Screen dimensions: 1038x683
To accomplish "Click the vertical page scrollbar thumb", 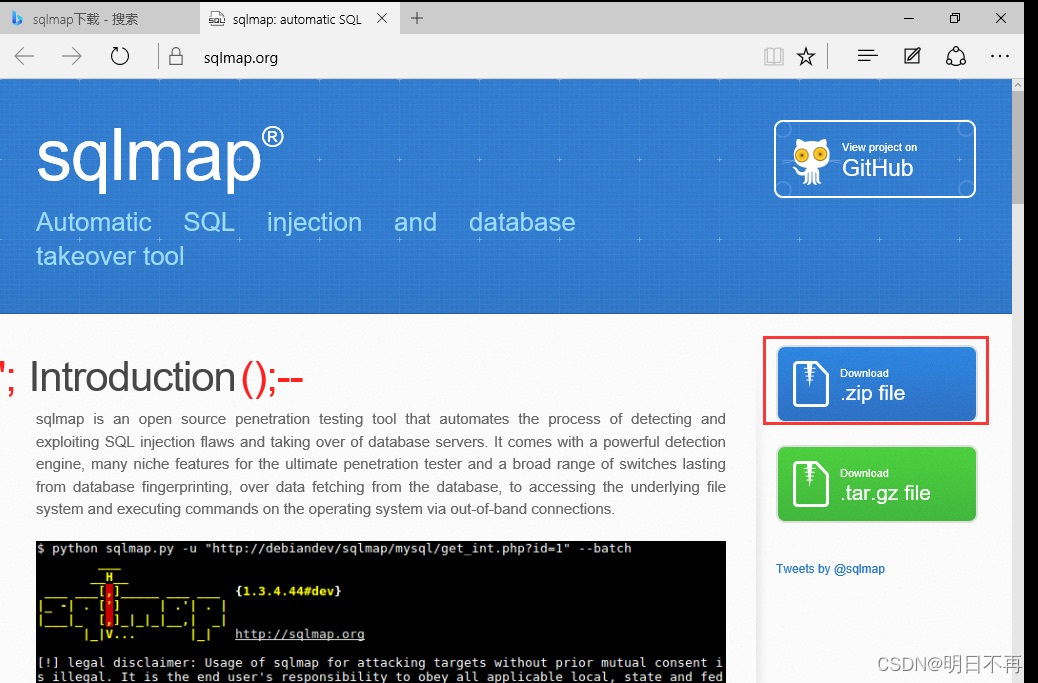I will coord(1018,148).
